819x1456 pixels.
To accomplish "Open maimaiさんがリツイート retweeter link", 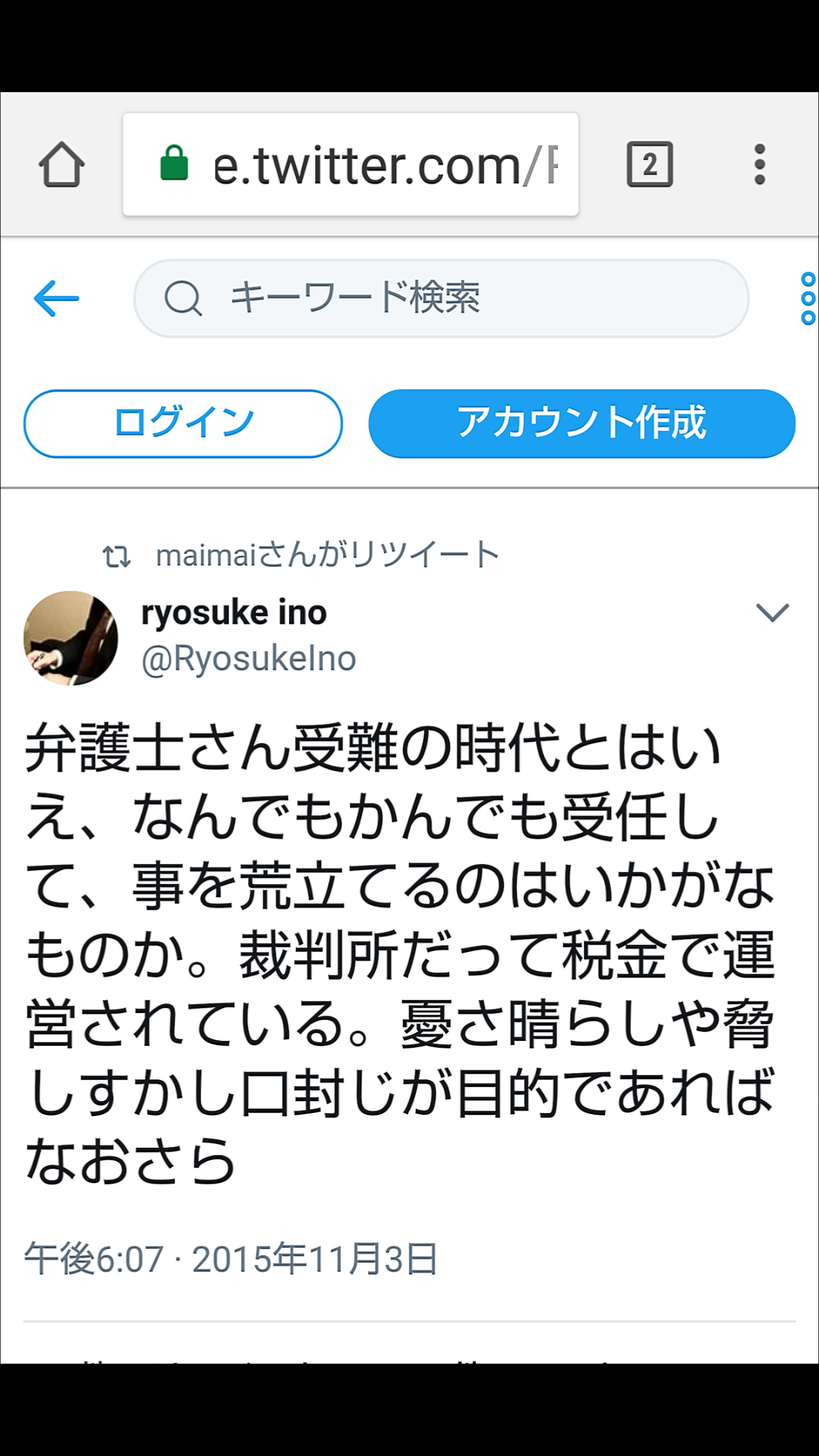I will tap(327, 555).
